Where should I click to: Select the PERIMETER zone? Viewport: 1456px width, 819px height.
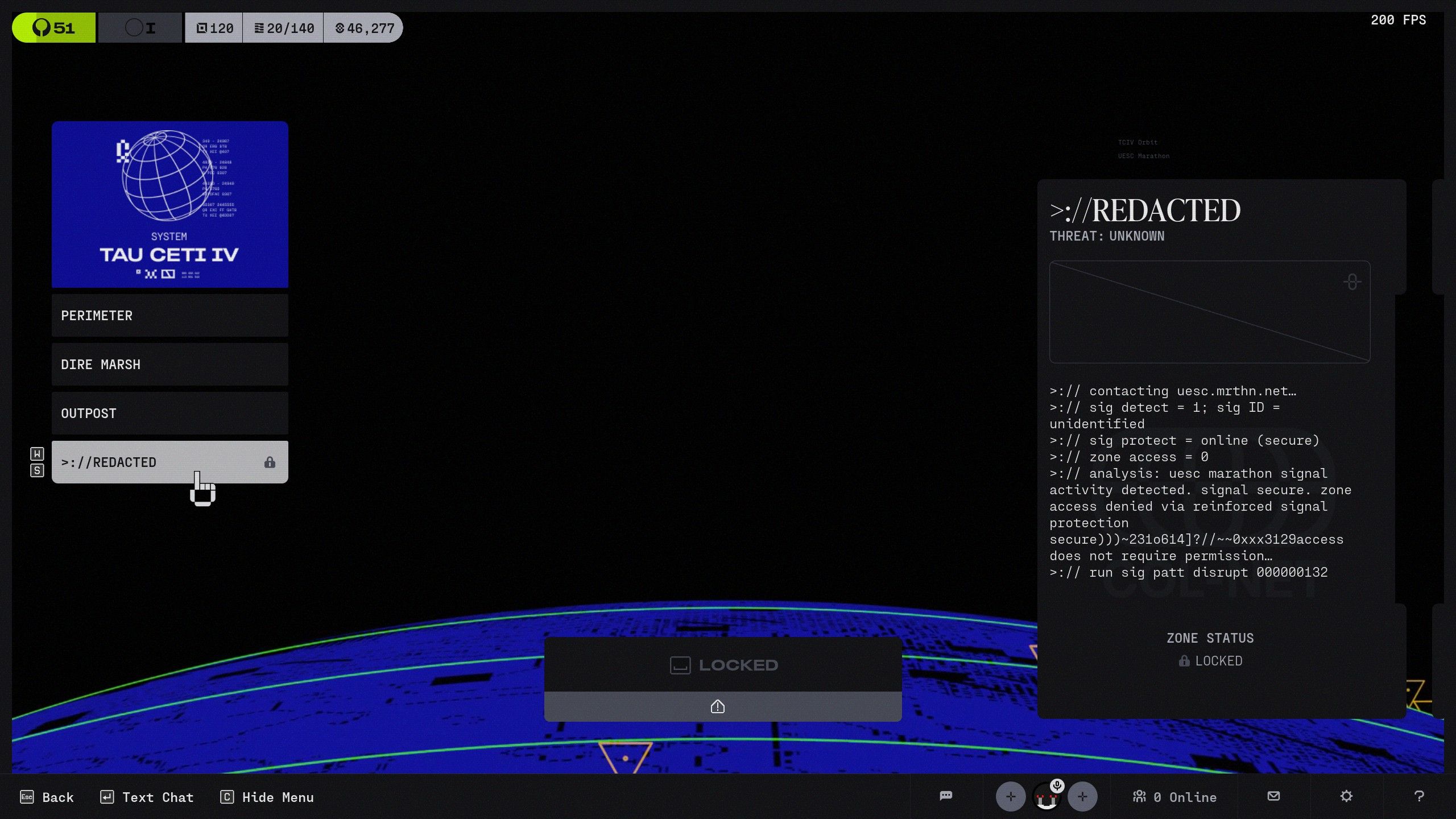tap(169, 316)
